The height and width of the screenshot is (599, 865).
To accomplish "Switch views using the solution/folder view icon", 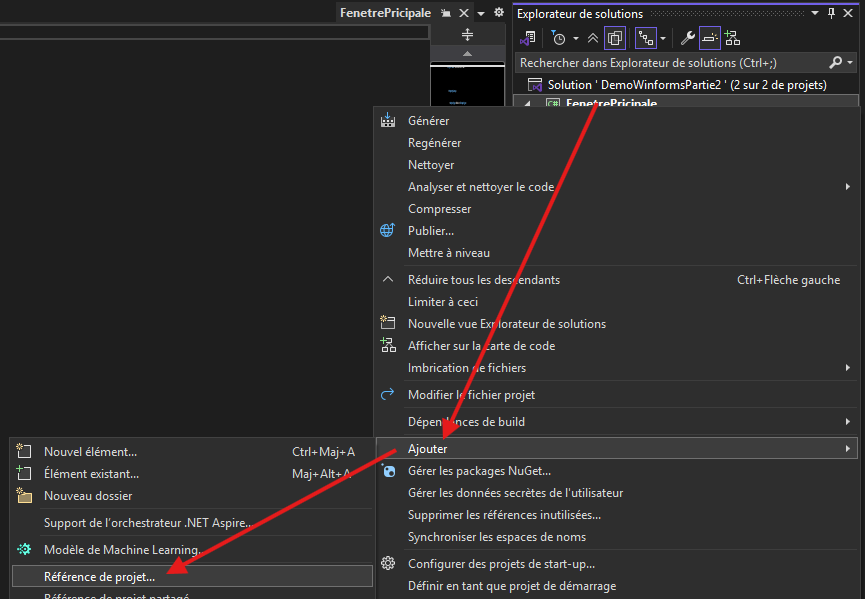I will [527, 38].
